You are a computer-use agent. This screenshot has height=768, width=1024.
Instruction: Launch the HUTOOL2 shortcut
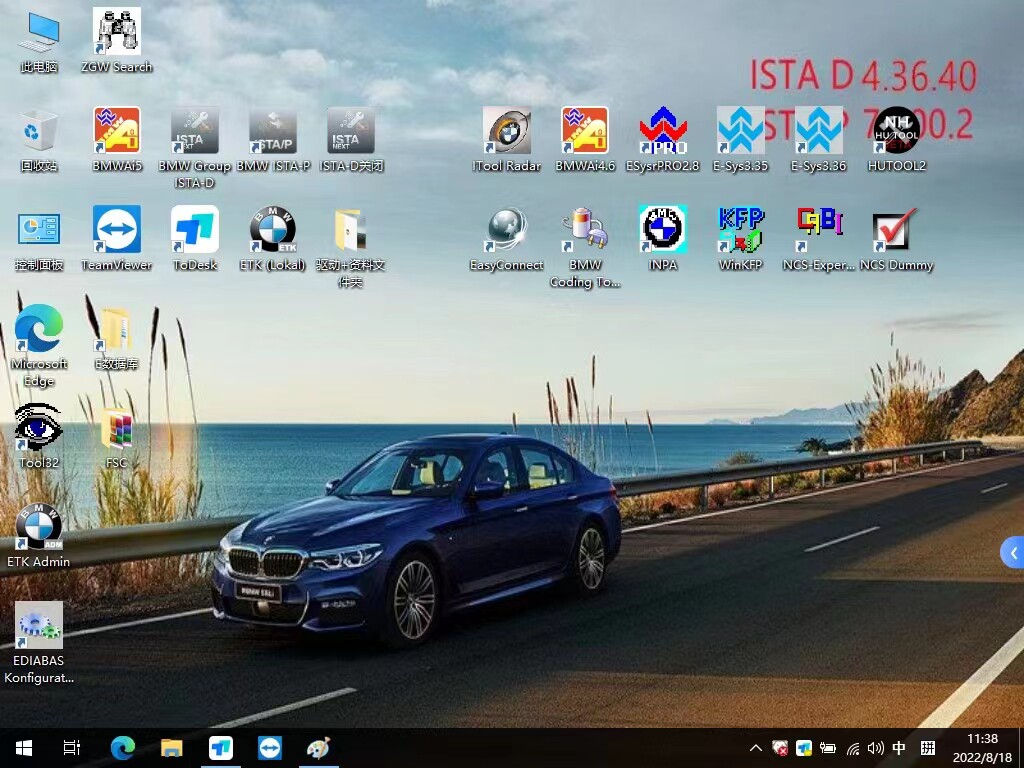coord(896,140)
